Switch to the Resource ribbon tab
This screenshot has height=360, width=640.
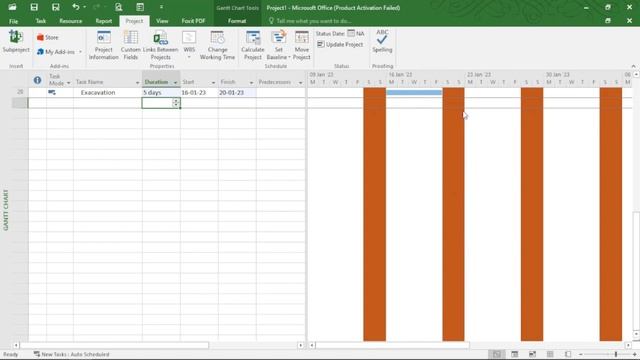(x=71, y=21)
